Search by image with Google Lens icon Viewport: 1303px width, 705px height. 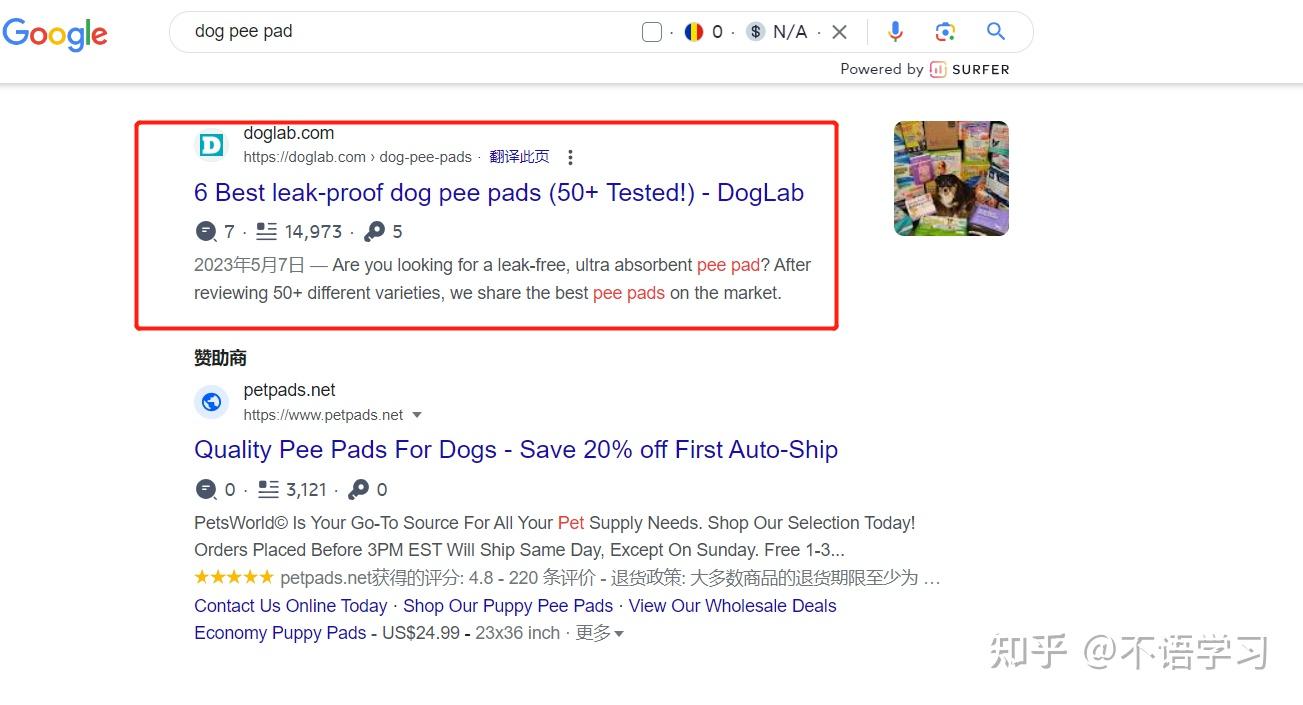click(x=945, y=32)
